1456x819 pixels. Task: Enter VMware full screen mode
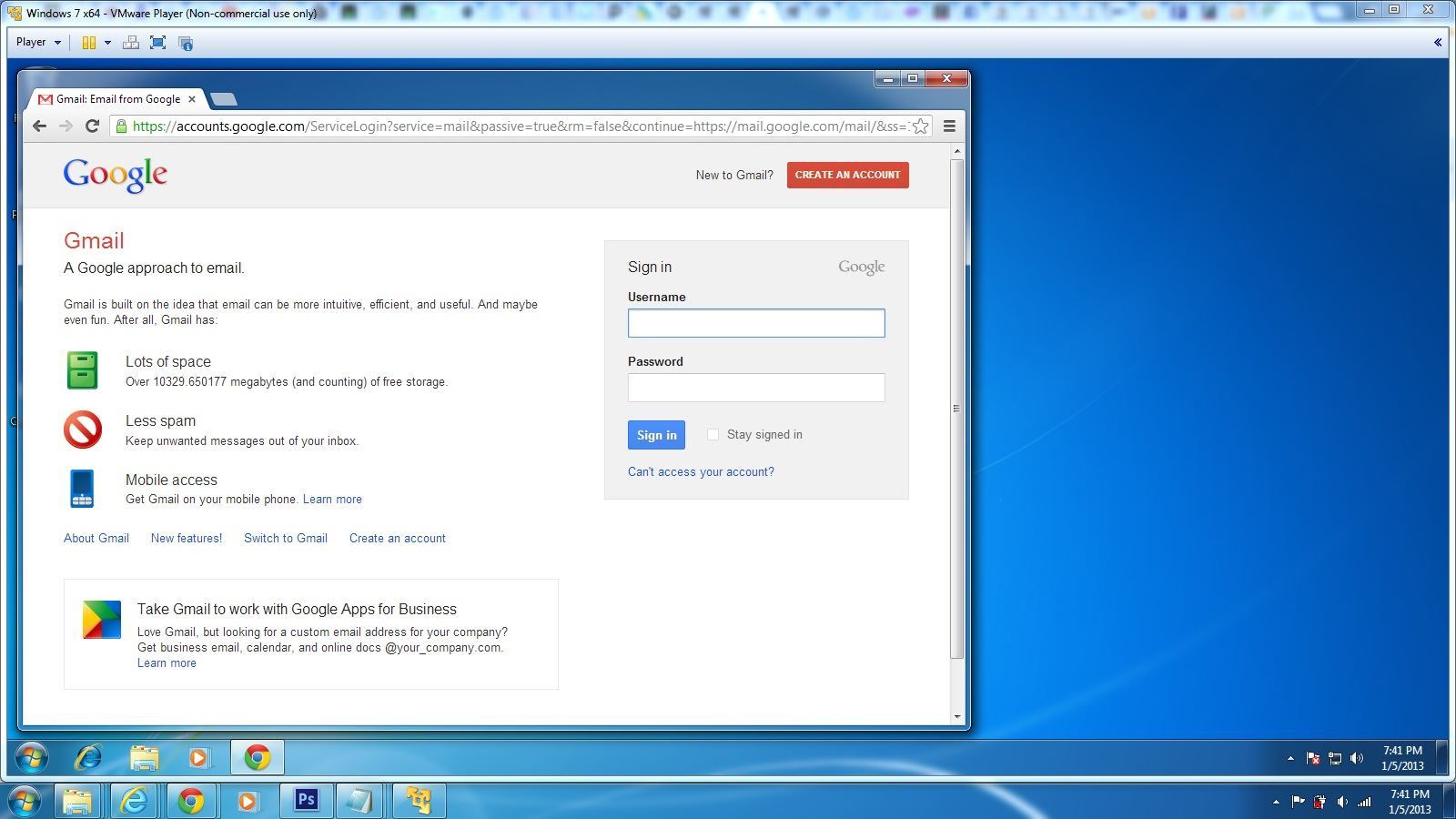coord(157,43)
